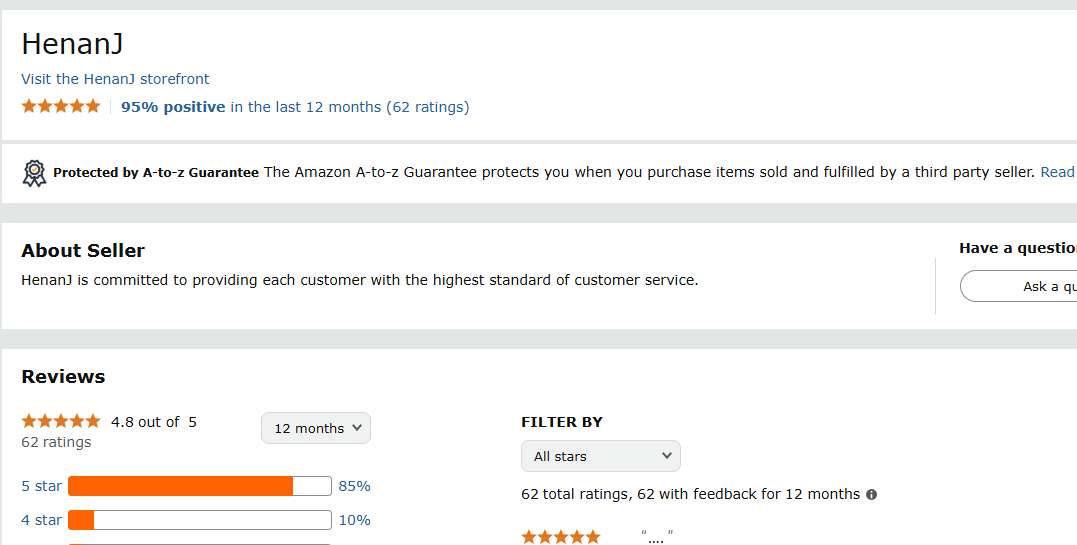This screenshot has height=545, width=1077.
Task: Click the 62 ratings count under Reviews
Action: click(x=56, y=442)
